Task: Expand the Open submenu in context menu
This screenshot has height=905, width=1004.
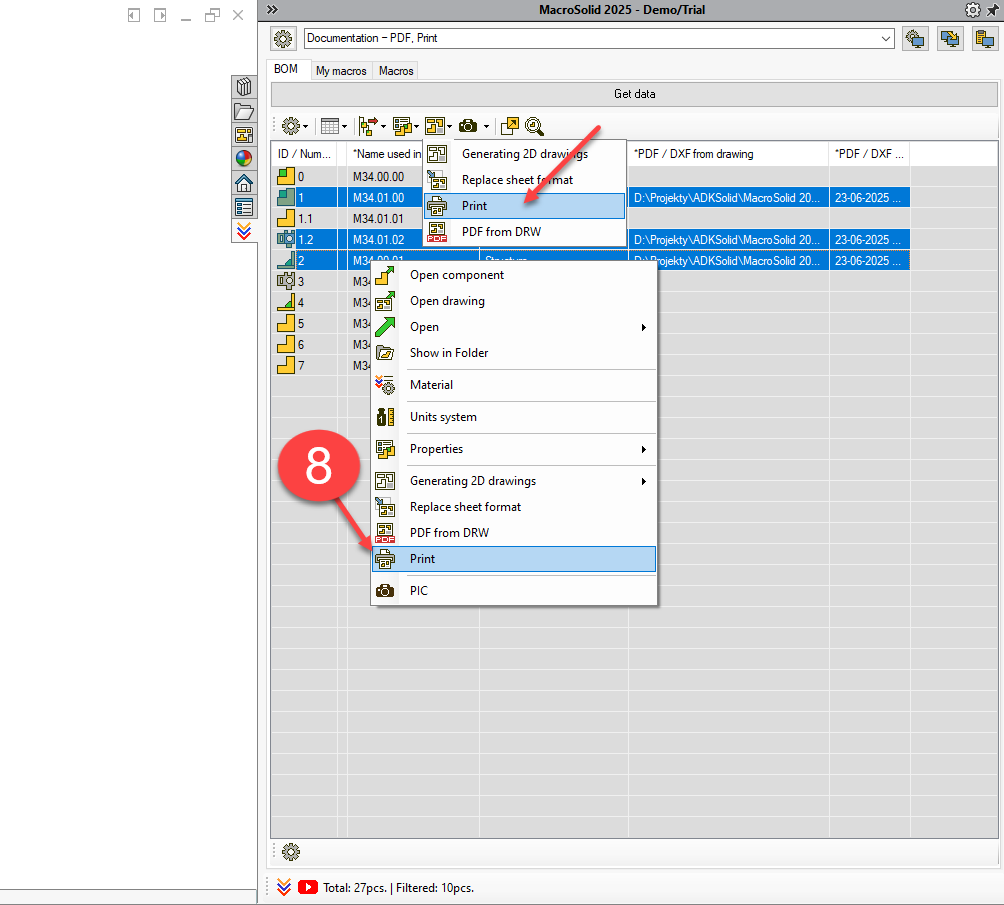Action: (644, 327)
